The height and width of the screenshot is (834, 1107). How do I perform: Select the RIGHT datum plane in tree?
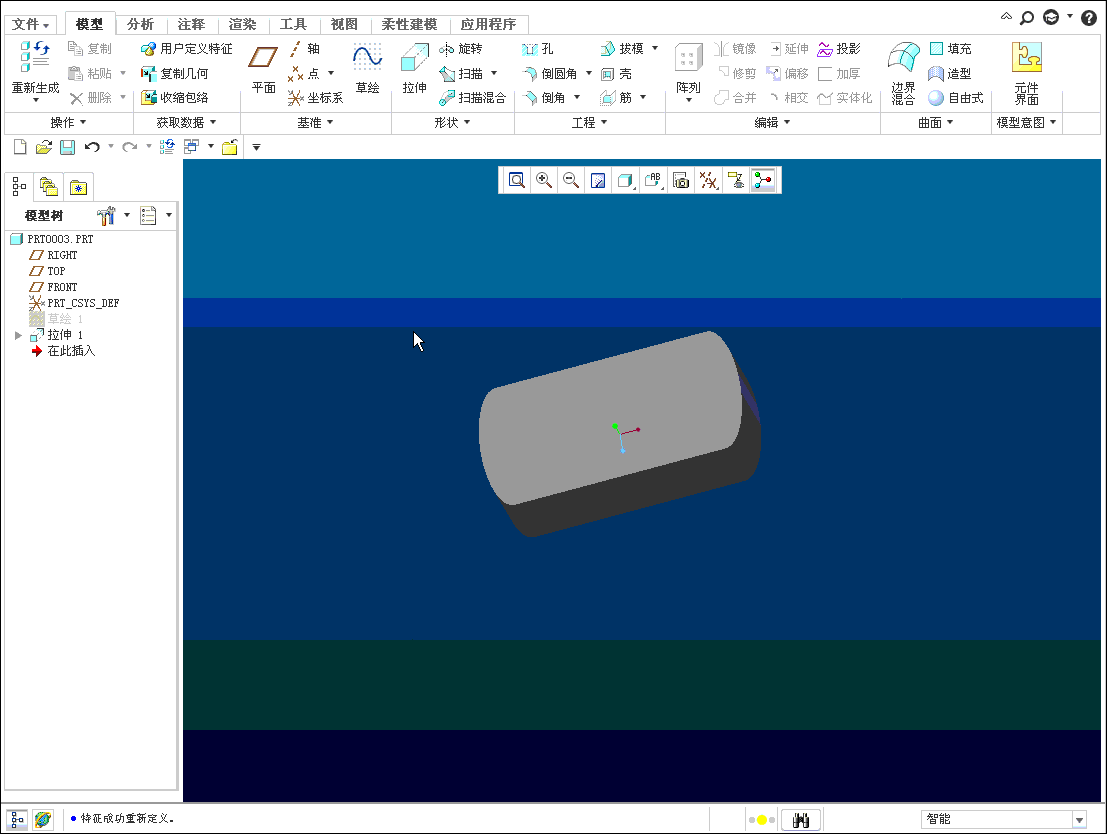[x=53, y=255]
